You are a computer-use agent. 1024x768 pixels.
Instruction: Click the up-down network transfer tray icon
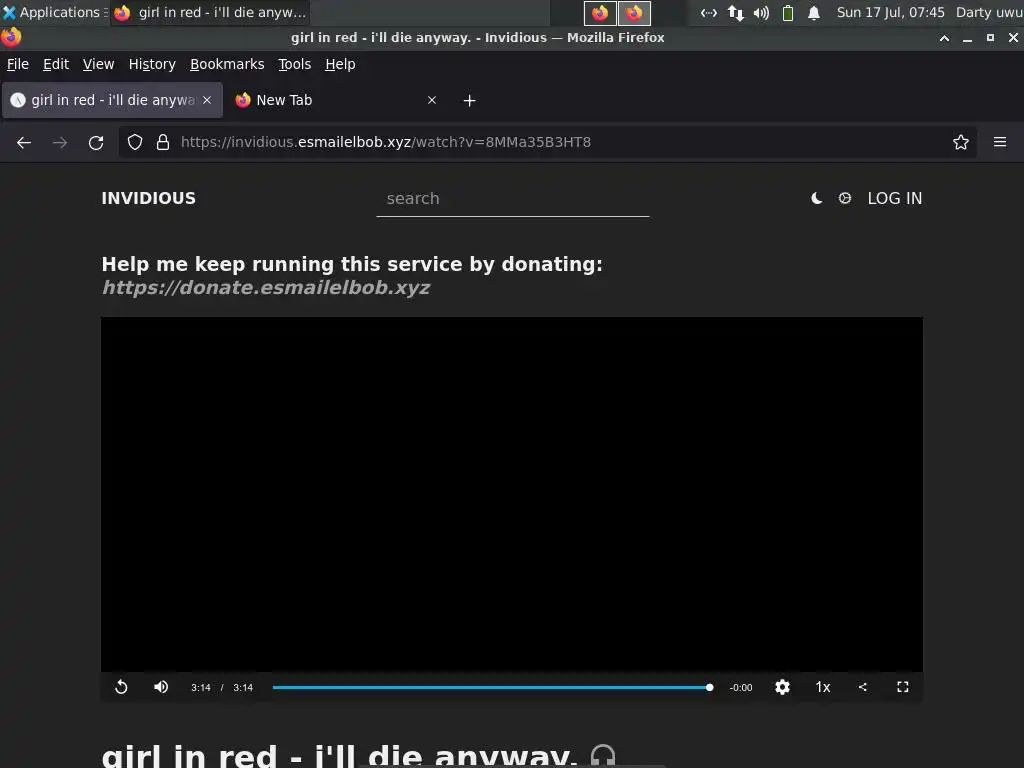click(x=736, y=12)
